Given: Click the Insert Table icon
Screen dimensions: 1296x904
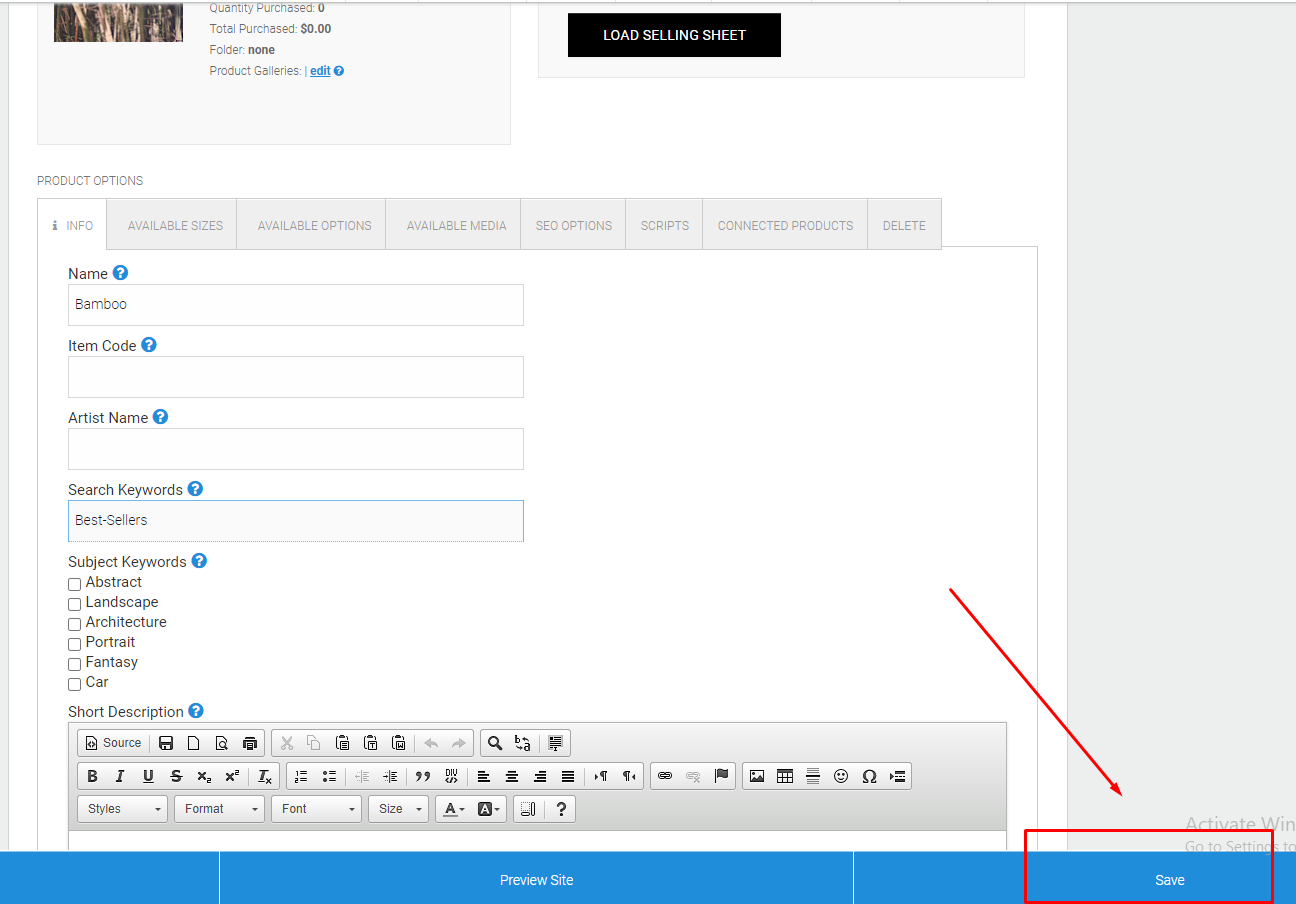Looking at the screenshot, I should point(785,776).
